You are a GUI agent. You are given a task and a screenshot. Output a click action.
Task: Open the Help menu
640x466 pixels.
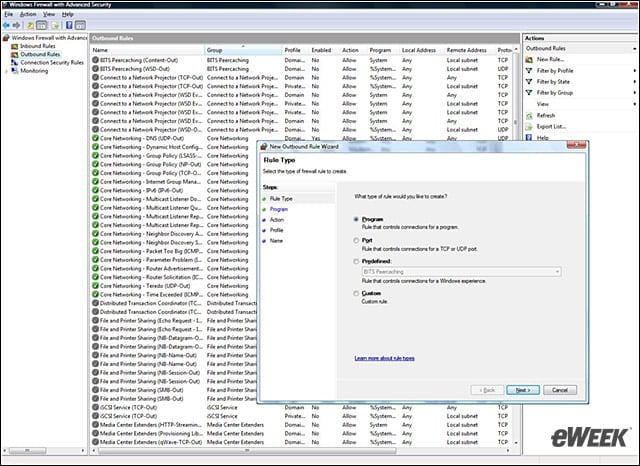[x=68, y=14]
